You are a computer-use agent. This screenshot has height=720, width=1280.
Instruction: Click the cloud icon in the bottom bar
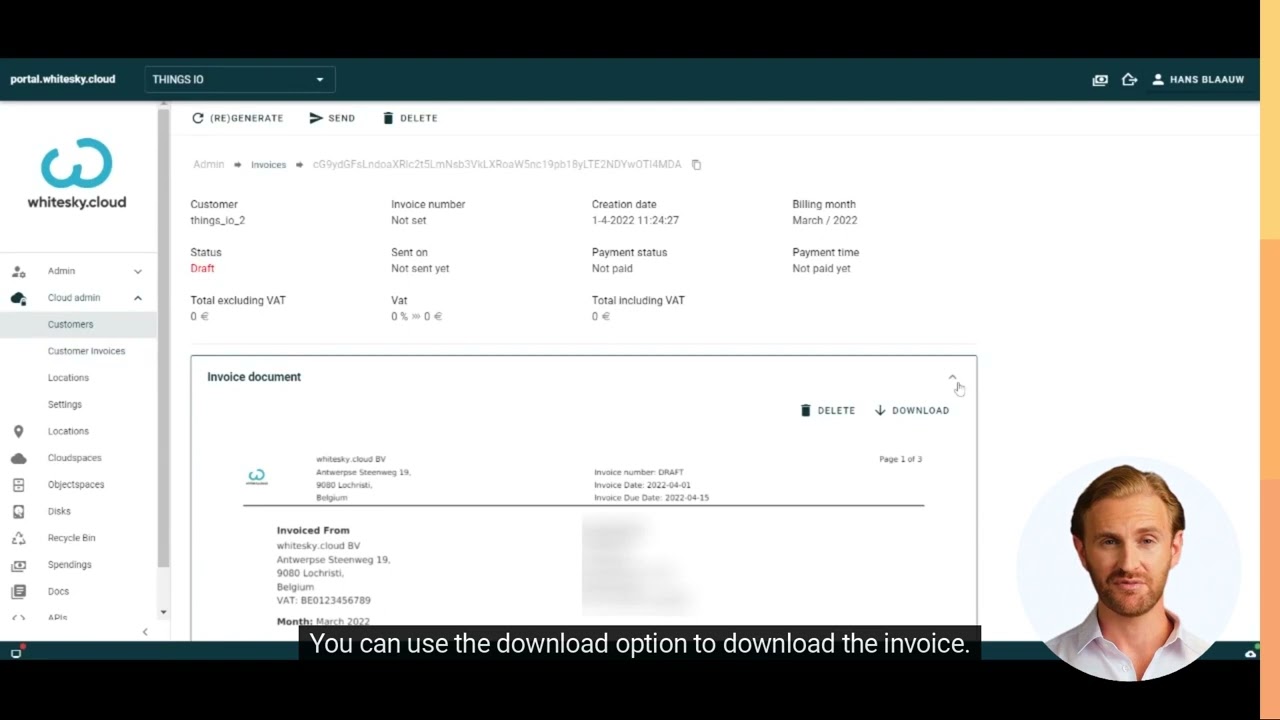pyautogui.click(x=1250, y=653)
